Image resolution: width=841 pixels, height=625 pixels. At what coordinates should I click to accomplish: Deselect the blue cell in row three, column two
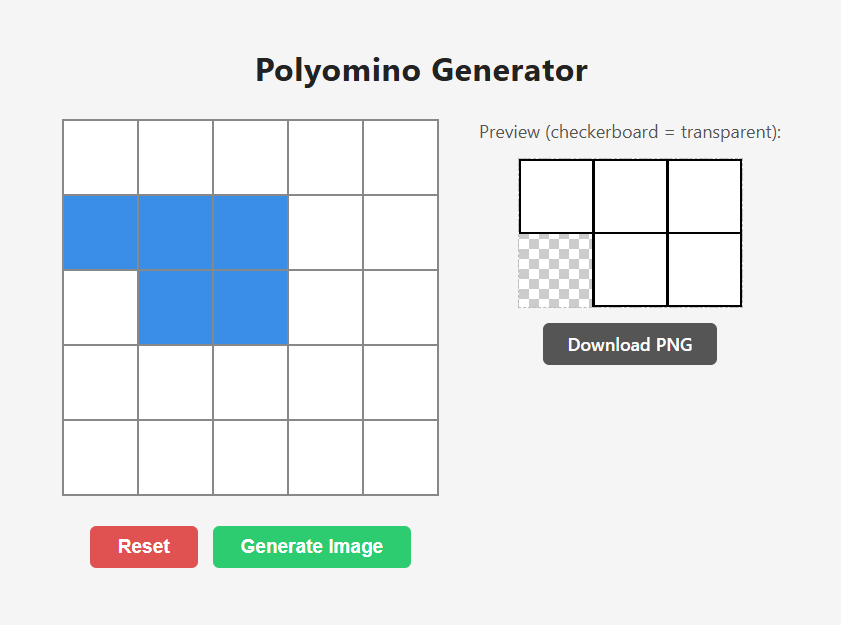point(175,308)
